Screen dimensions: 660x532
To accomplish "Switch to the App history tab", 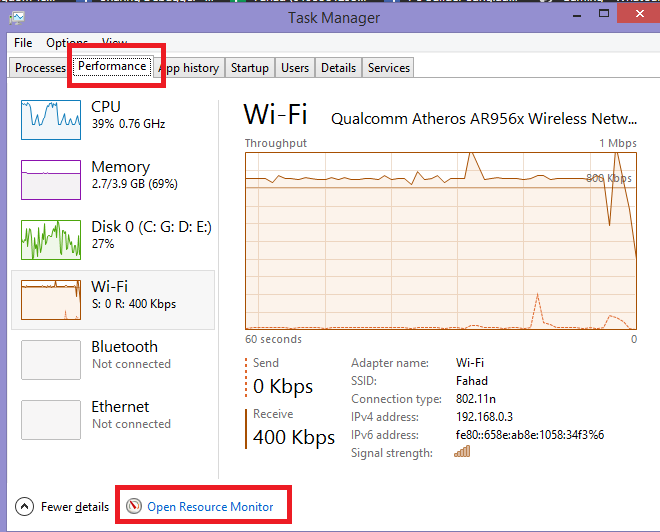I will pos(189,68).
